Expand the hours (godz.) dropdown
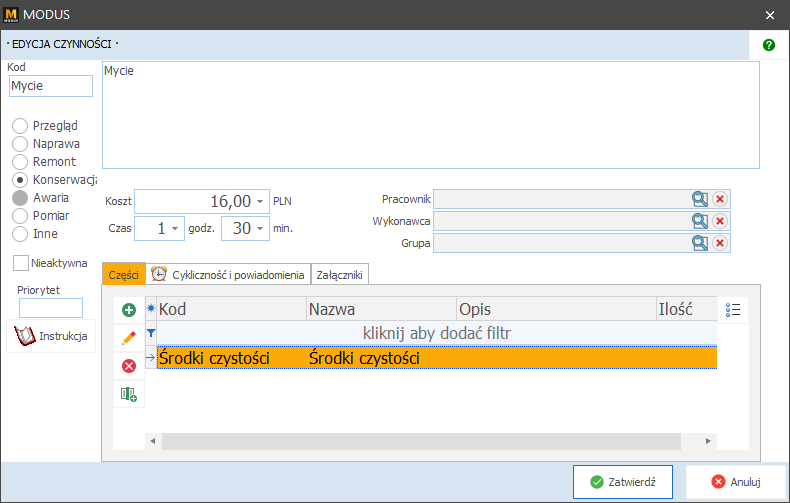Image resolution: width=790 pixels, height=503 pixels. (176, 229)
